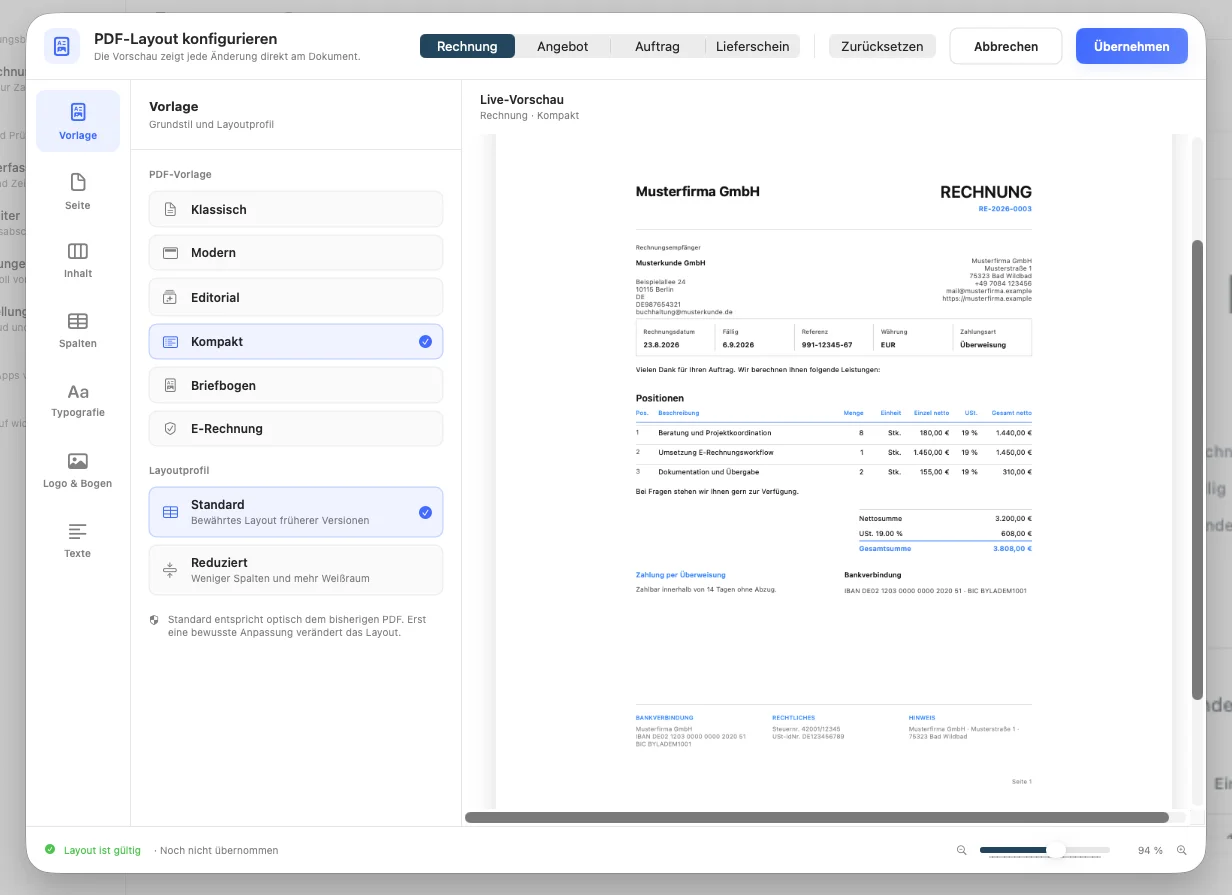
Task: Click the Kompakt selected checkmark
Action: click(425, 342)
